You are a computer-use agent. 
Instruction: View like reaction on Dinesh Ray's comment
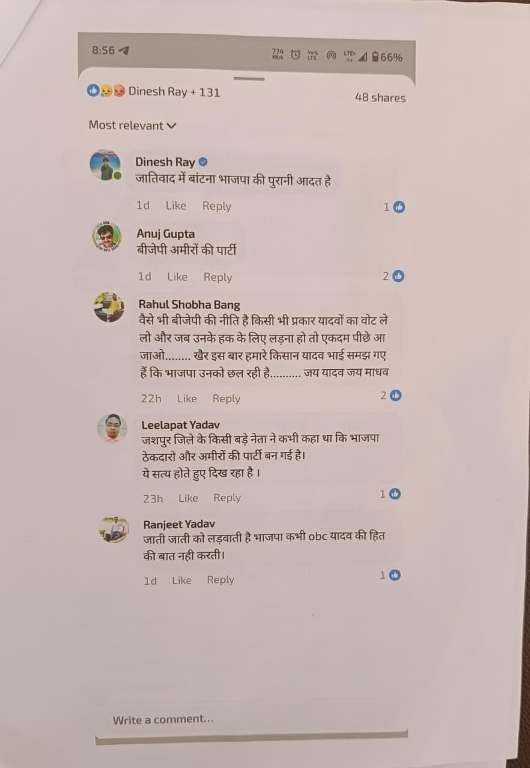394,207
